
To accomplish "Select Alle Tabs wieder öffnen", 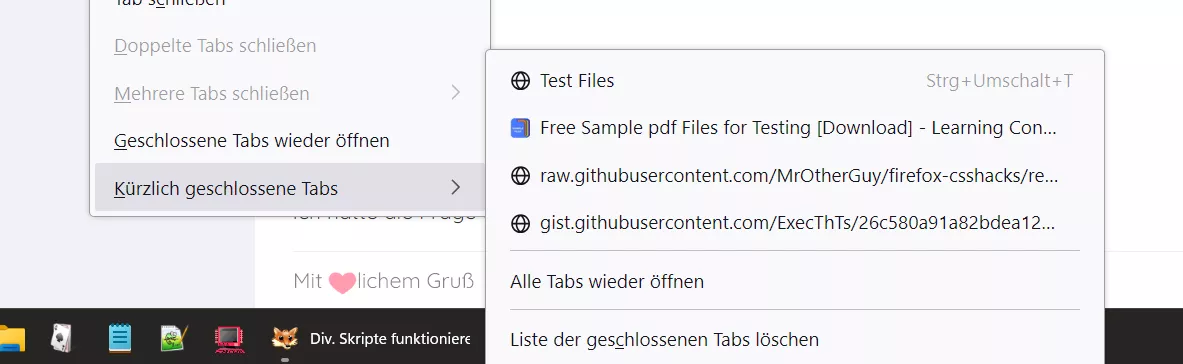I will [795, 282].
